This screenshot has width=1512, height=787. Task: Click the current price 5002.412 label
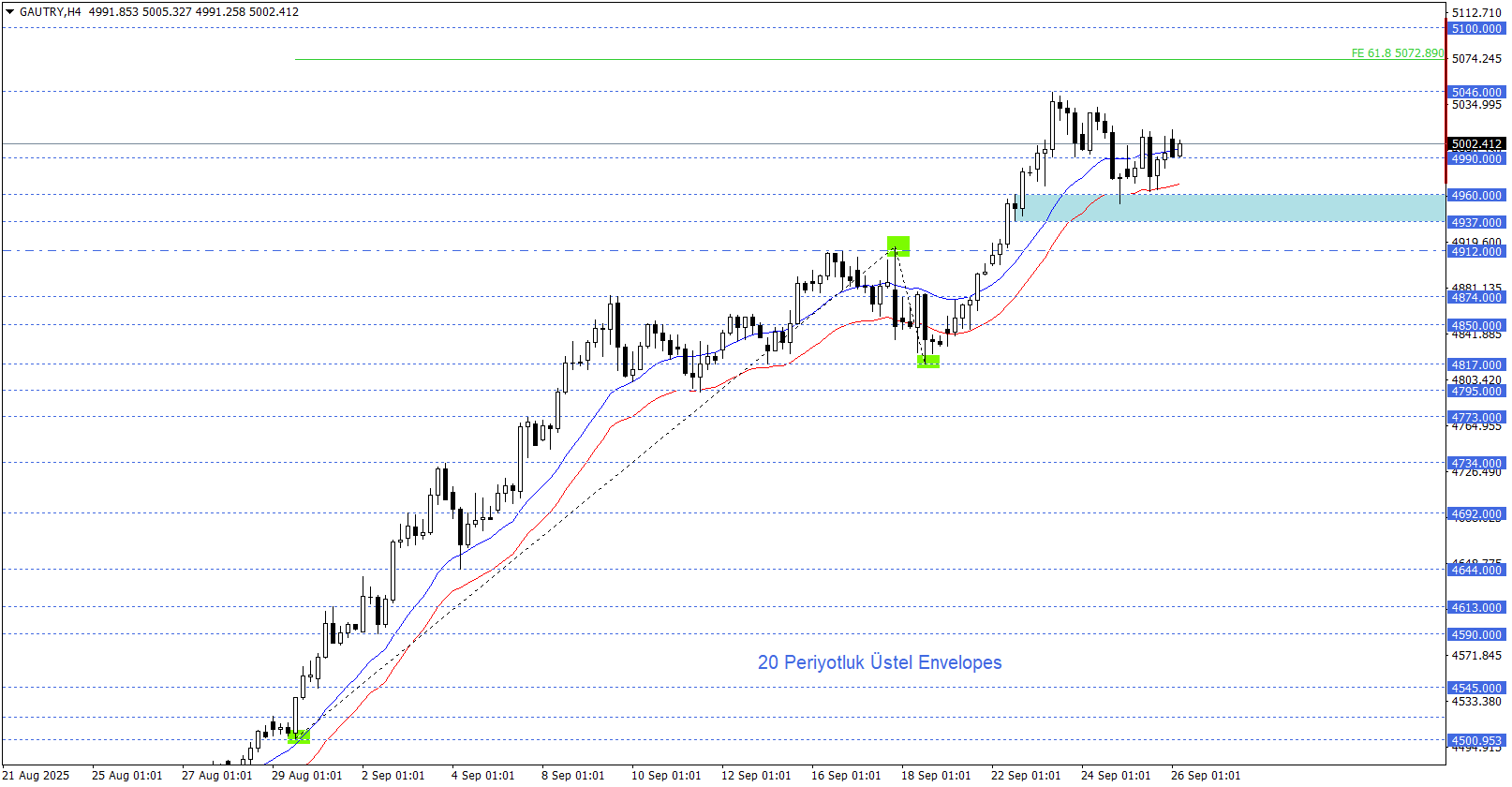click(1476, 144)
